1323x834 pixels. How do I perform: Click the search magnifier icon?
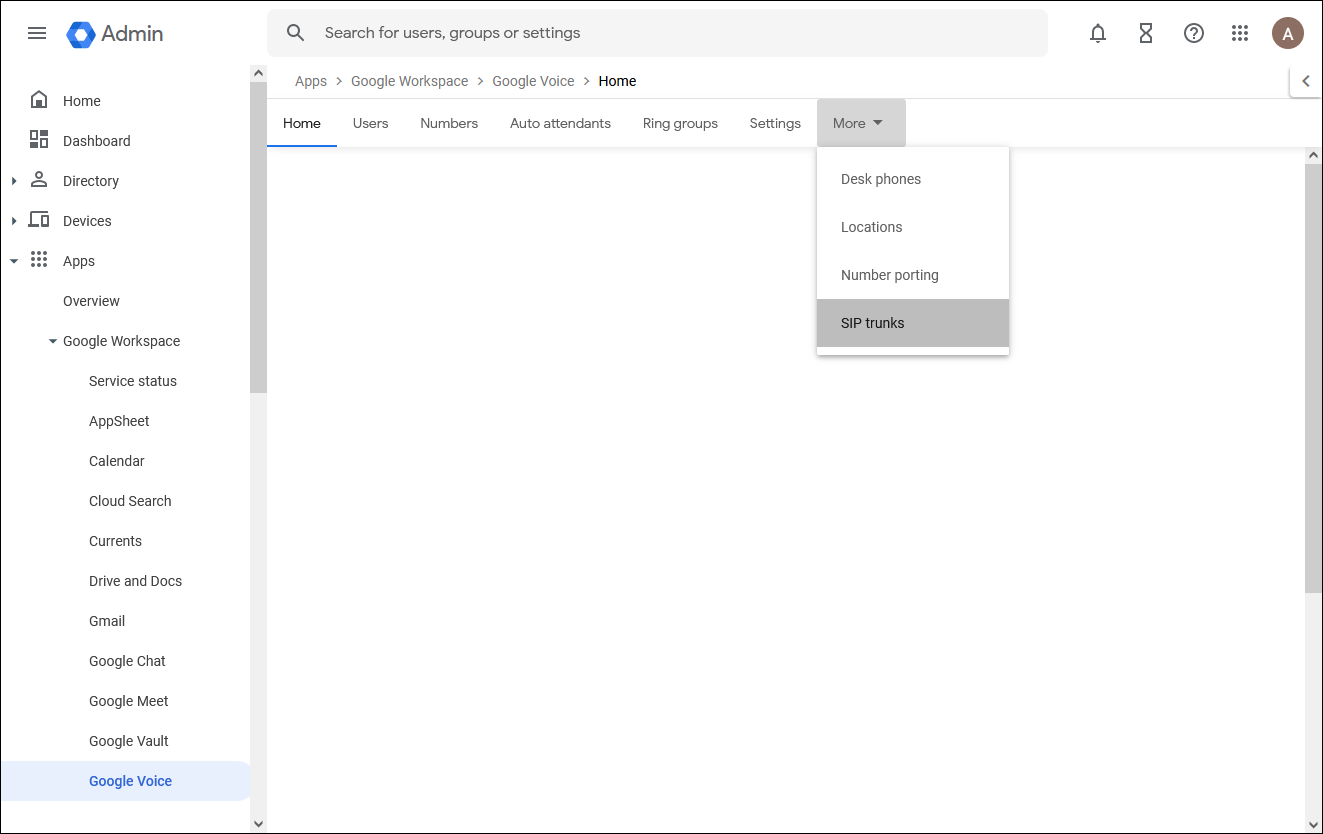click(295, 33)
